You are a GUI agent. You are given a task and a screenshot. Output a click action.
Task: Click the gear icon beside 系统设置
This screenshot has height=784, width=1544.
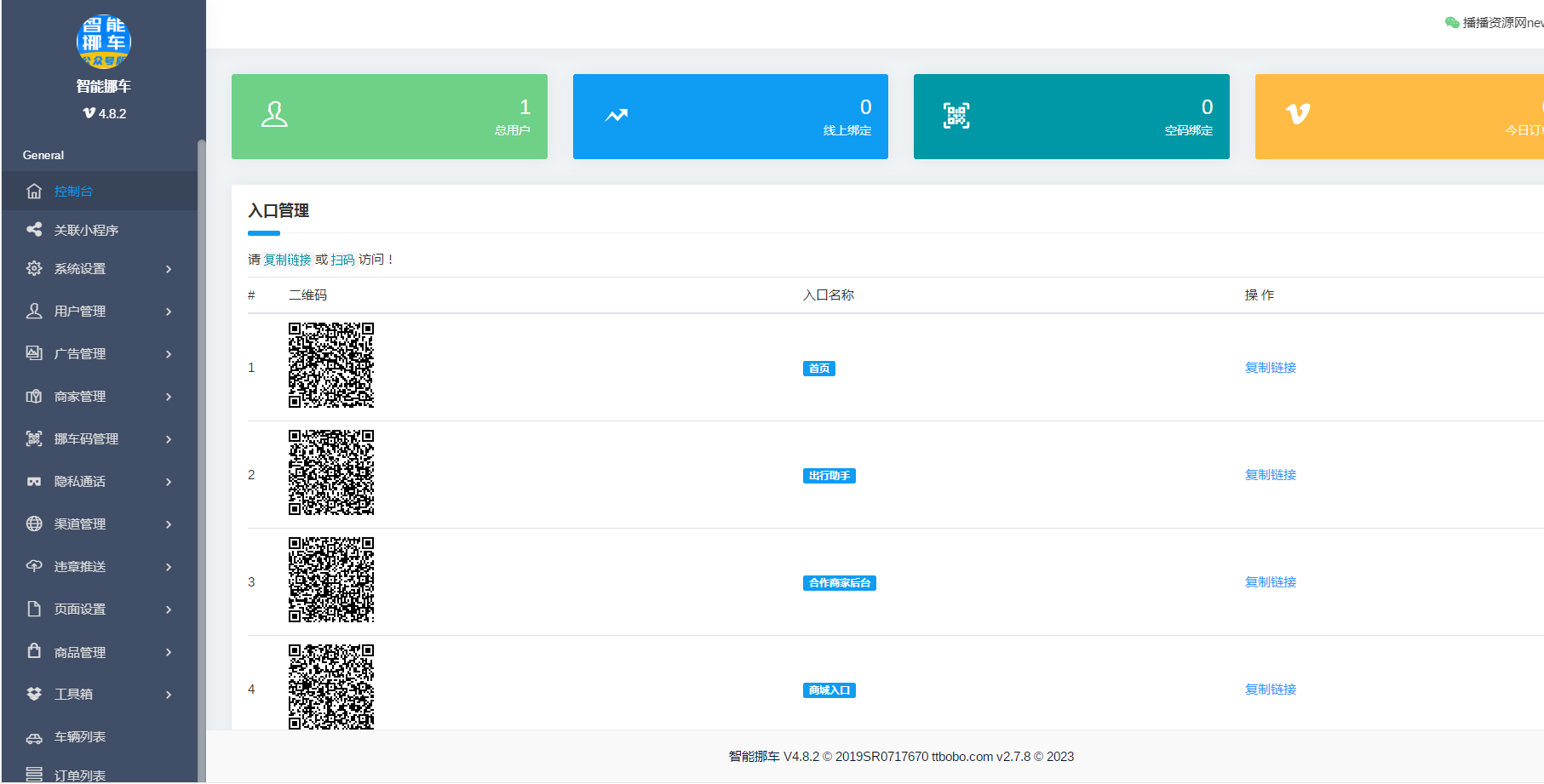pyautogui.click(x=34, y=268)
